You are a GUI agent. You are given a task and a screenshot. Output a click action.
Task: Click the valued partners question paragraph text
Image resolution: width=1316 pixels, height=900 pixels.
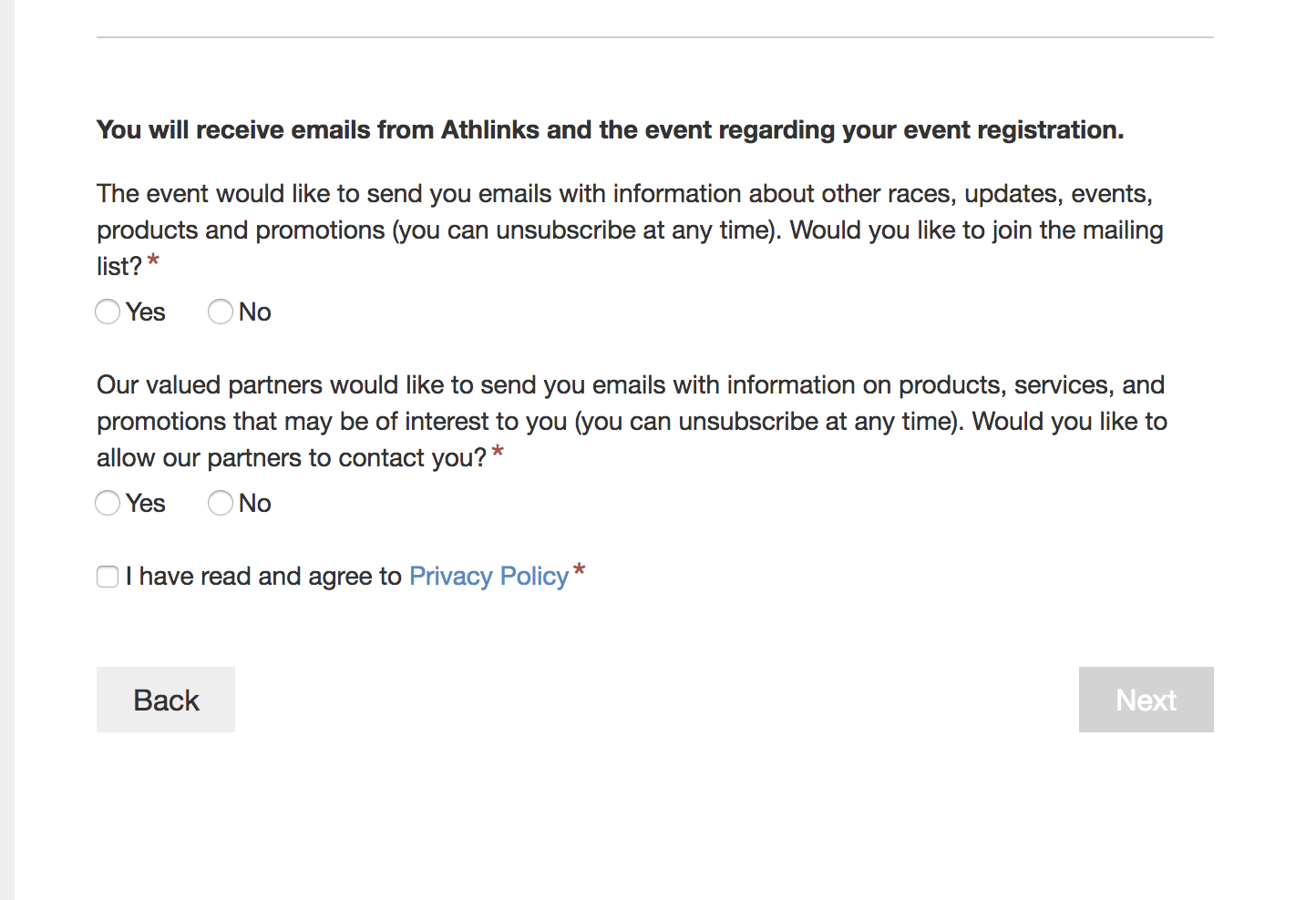[x=632, y=421]
